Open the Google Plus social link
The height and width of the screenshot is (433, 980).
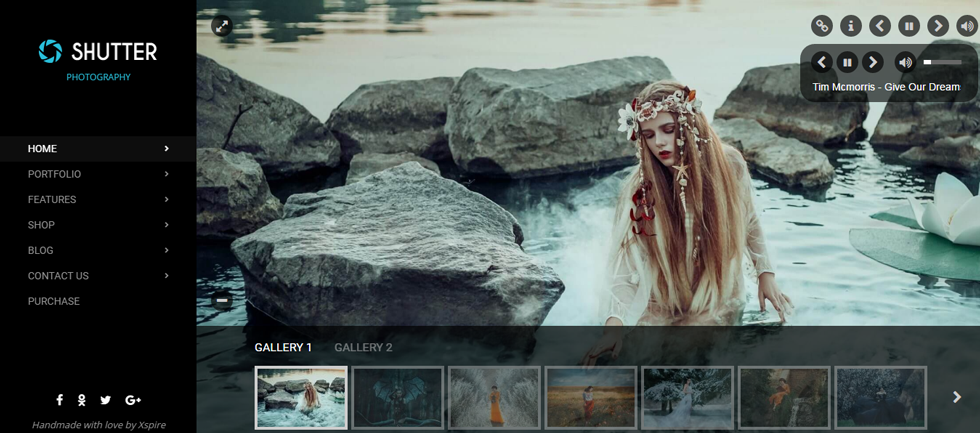point(133,400)
